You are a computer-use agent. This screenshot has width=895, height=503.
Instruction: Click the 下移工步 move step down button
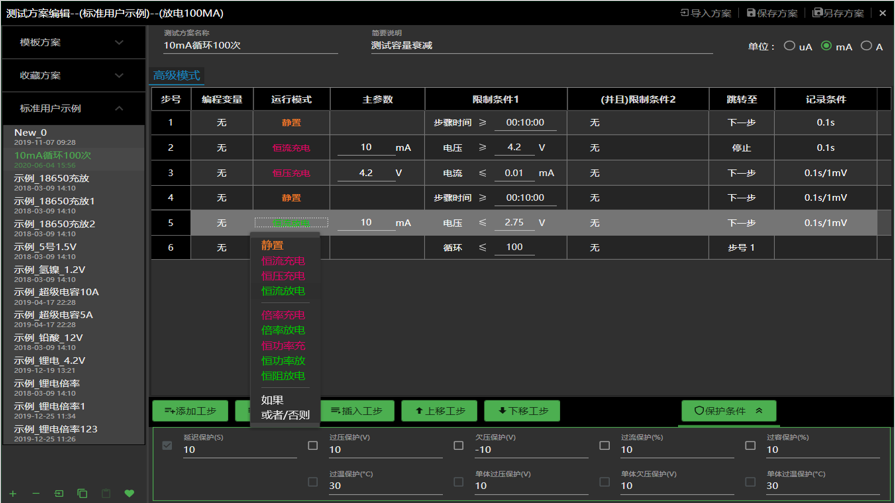[522, 411]
